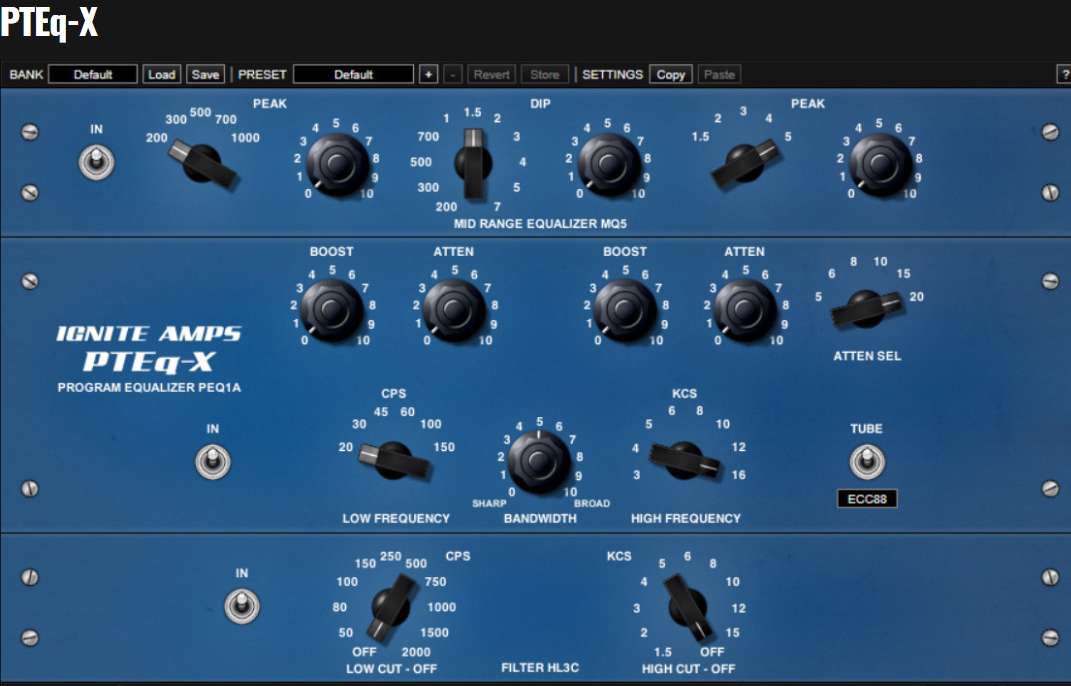Click the ATTEN SEL selector knob
The width and height of the screenshot is (1071, 686).
tap(866, 308)
